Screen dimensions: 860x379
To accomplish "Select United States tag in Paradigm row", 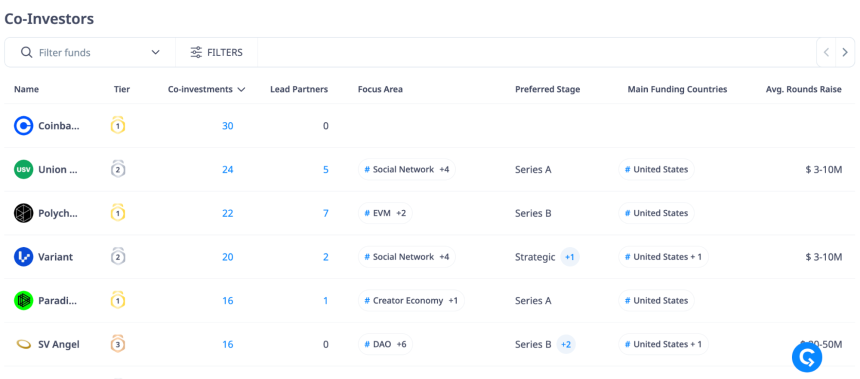I will tap(657, 301).
